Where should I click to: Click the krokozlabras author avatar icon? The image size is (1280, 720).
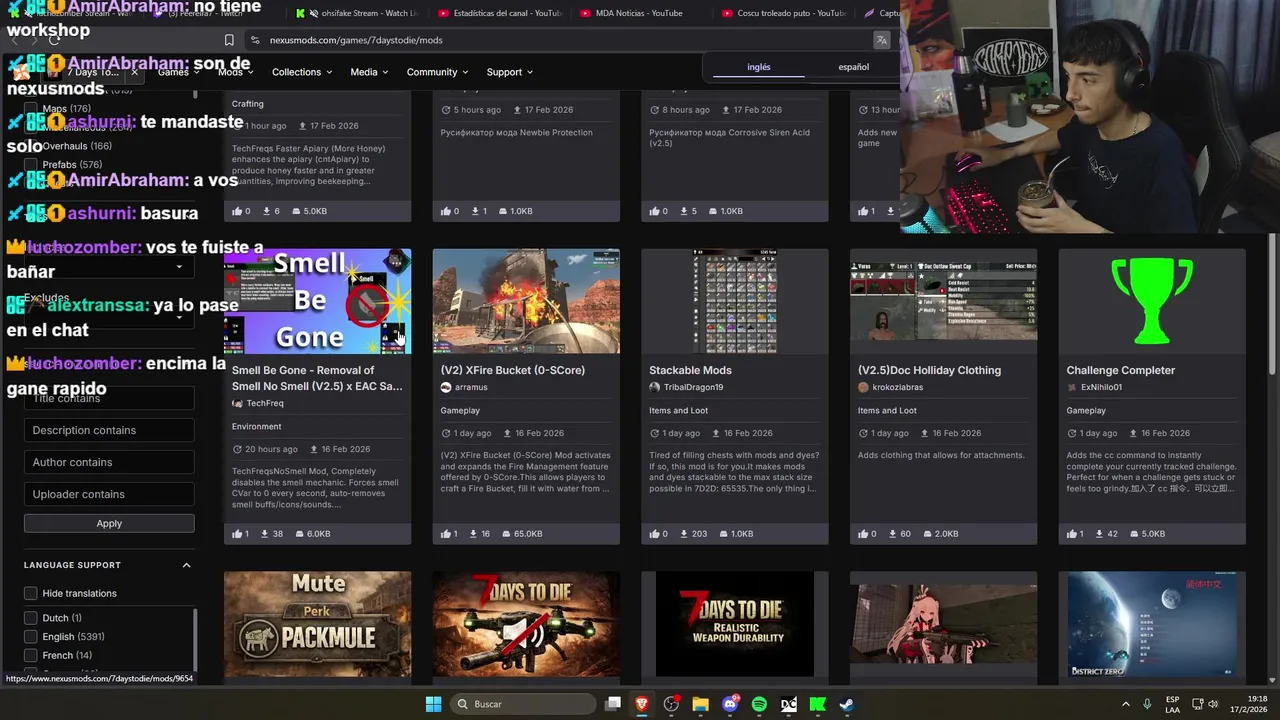point(863,387)
